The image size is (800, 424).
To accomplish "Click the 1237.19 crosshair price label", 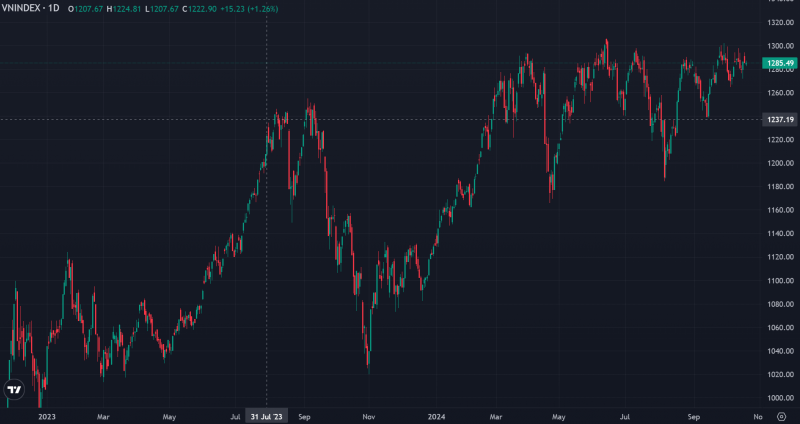I will pos(780,120).
